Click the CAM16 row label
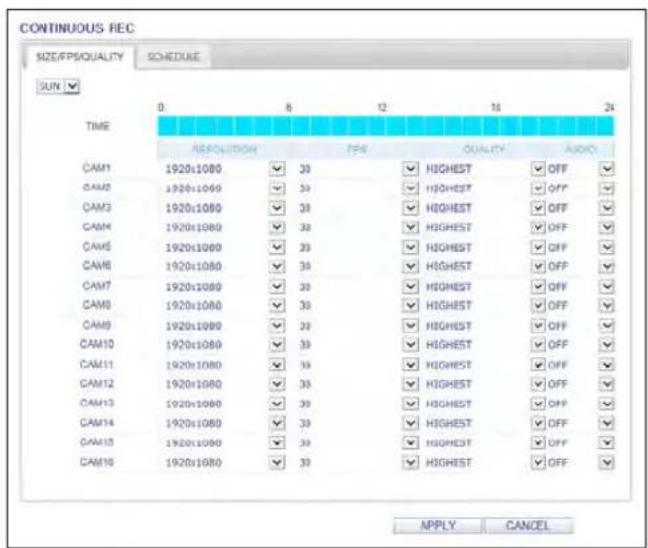 pos(97,461)
